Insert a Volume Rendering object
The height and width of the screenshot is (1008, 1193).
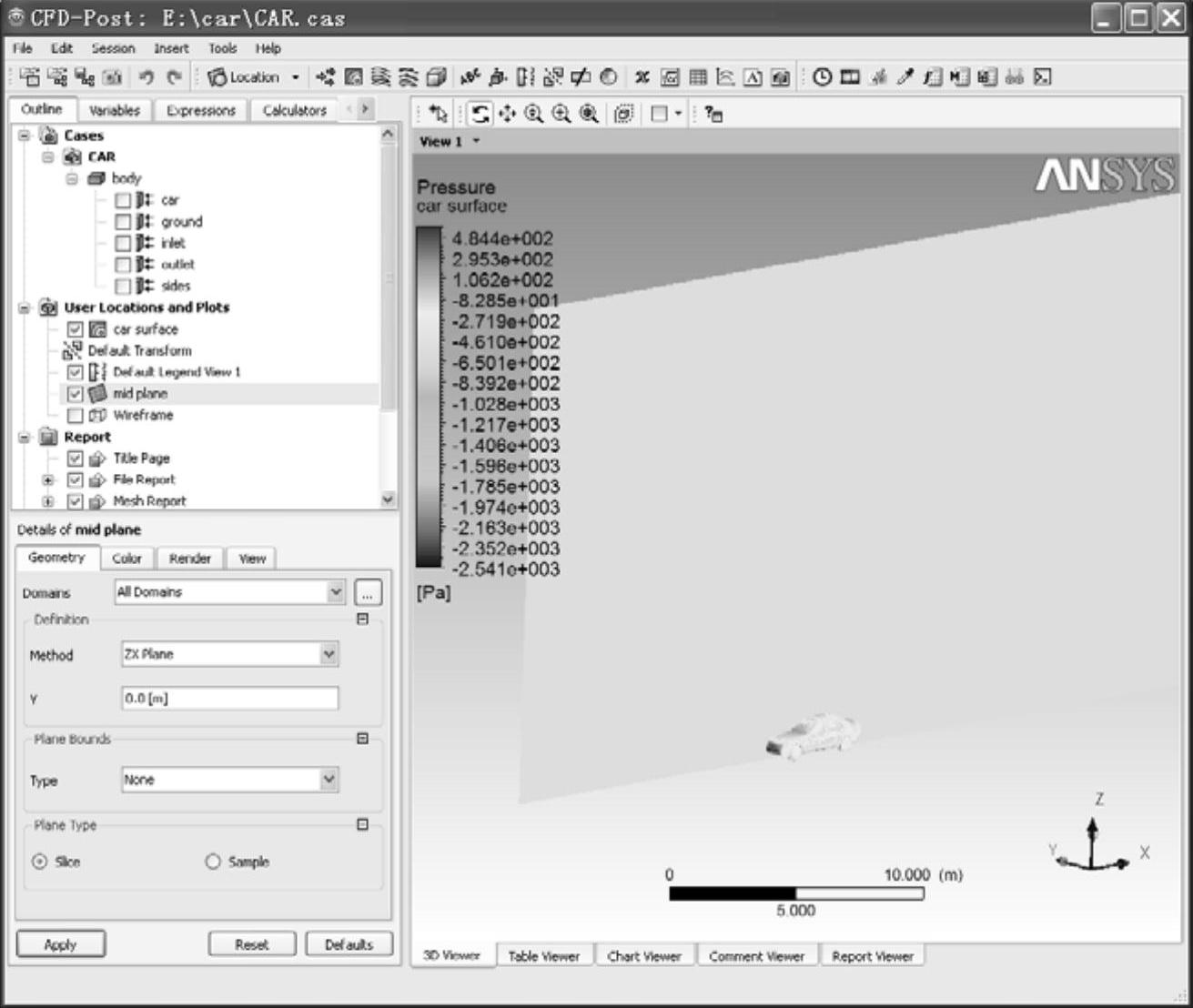[x=437, y=77]
